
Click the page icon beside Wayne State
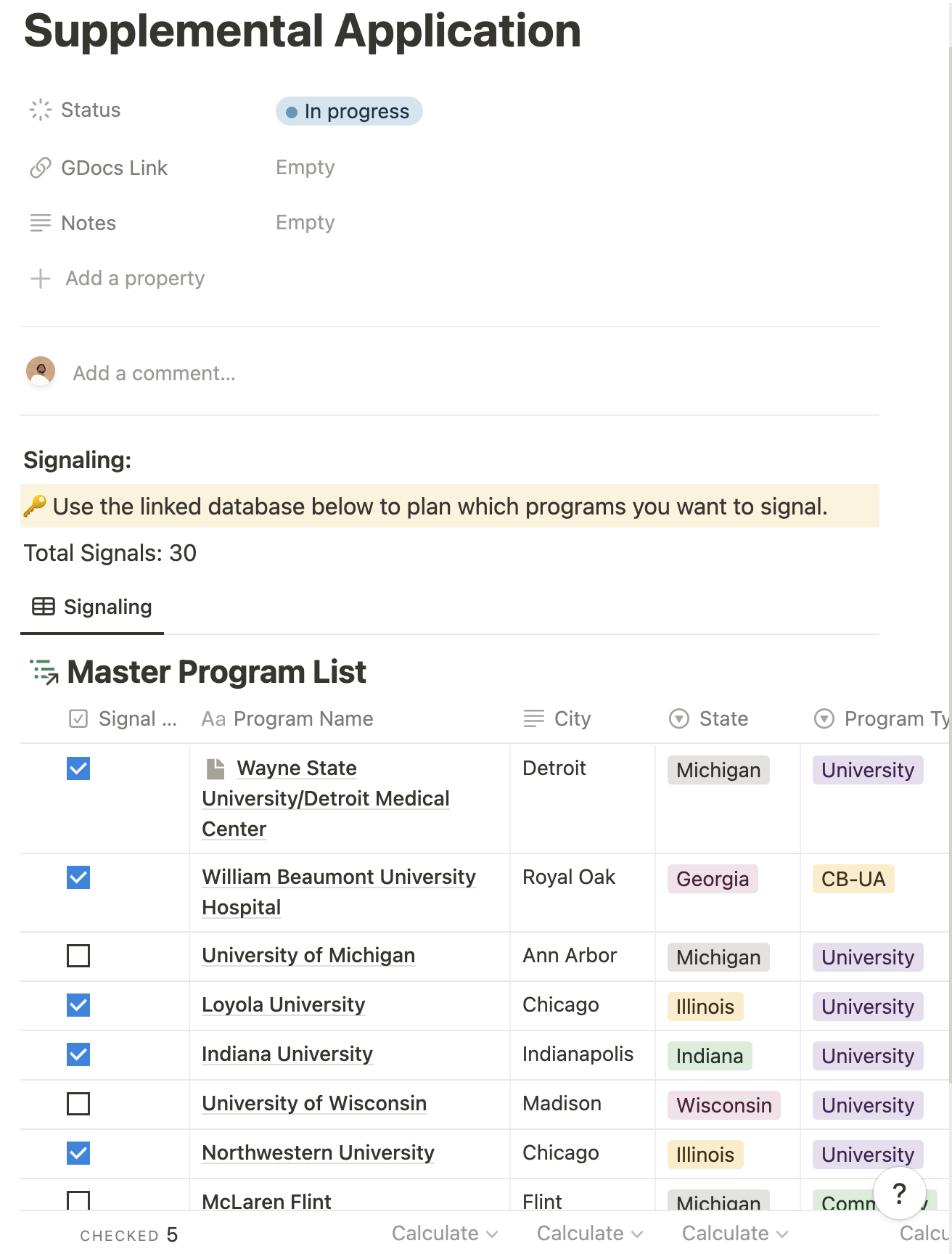216,769
